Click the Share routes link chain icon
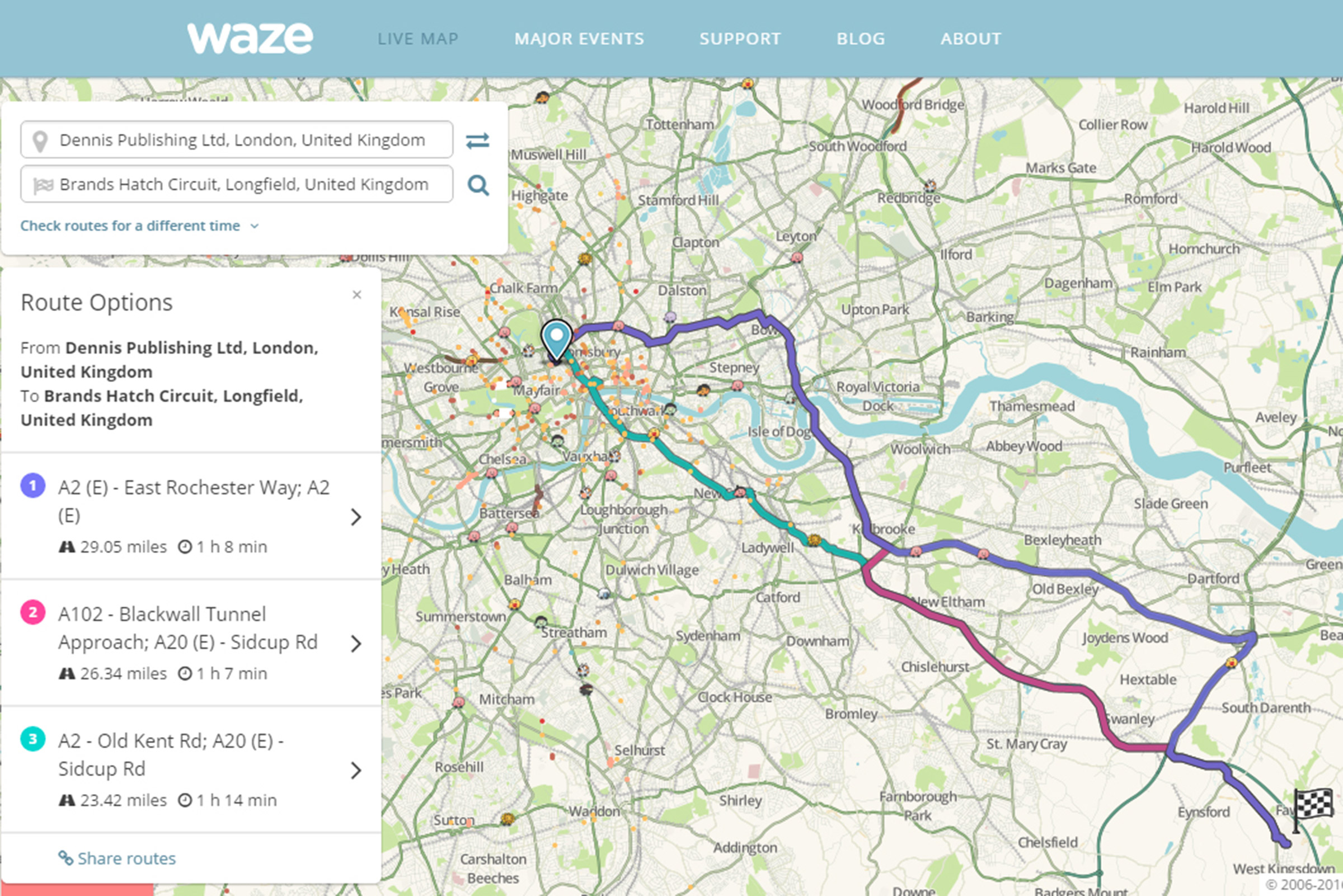Screen dimensions: 1343x896 tap(65, 858)
